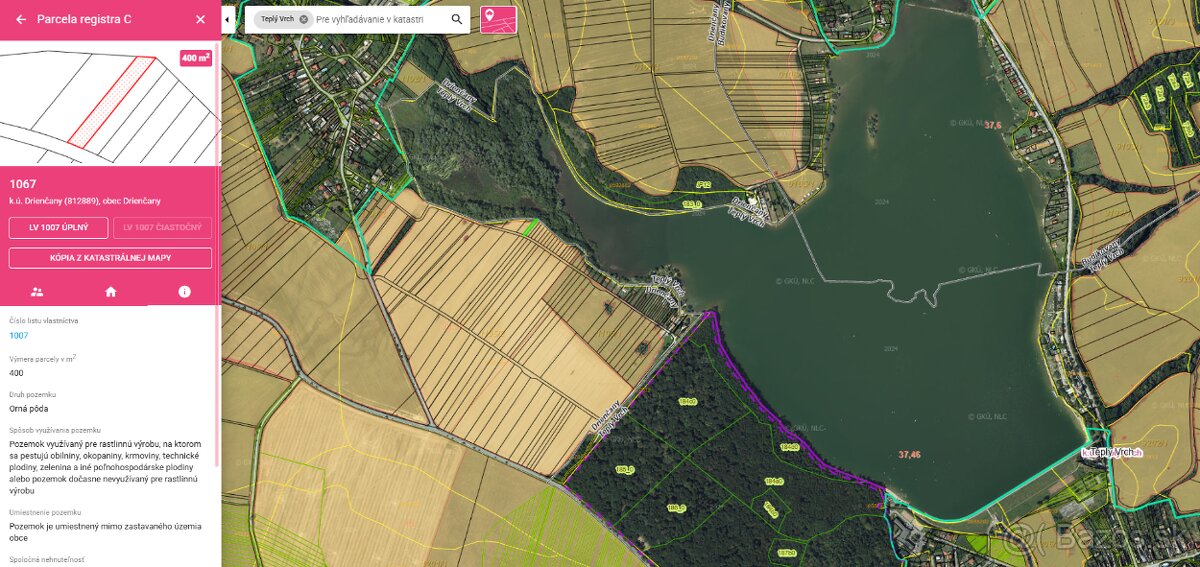Image resolution: width=1200 pixels, height=567 pixels.
Task: Remove the Teplý Vrch search chip
Action: pos(304,19)
